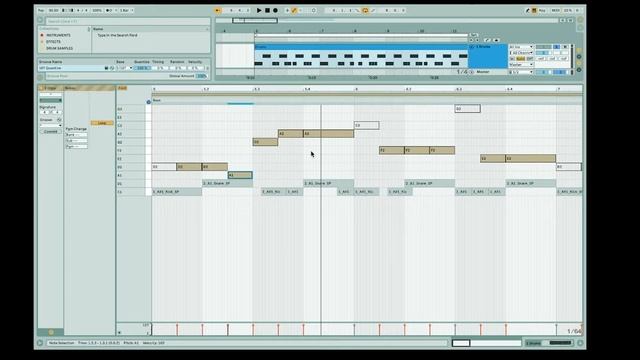Click the Pgm Change Bank field

76,135
